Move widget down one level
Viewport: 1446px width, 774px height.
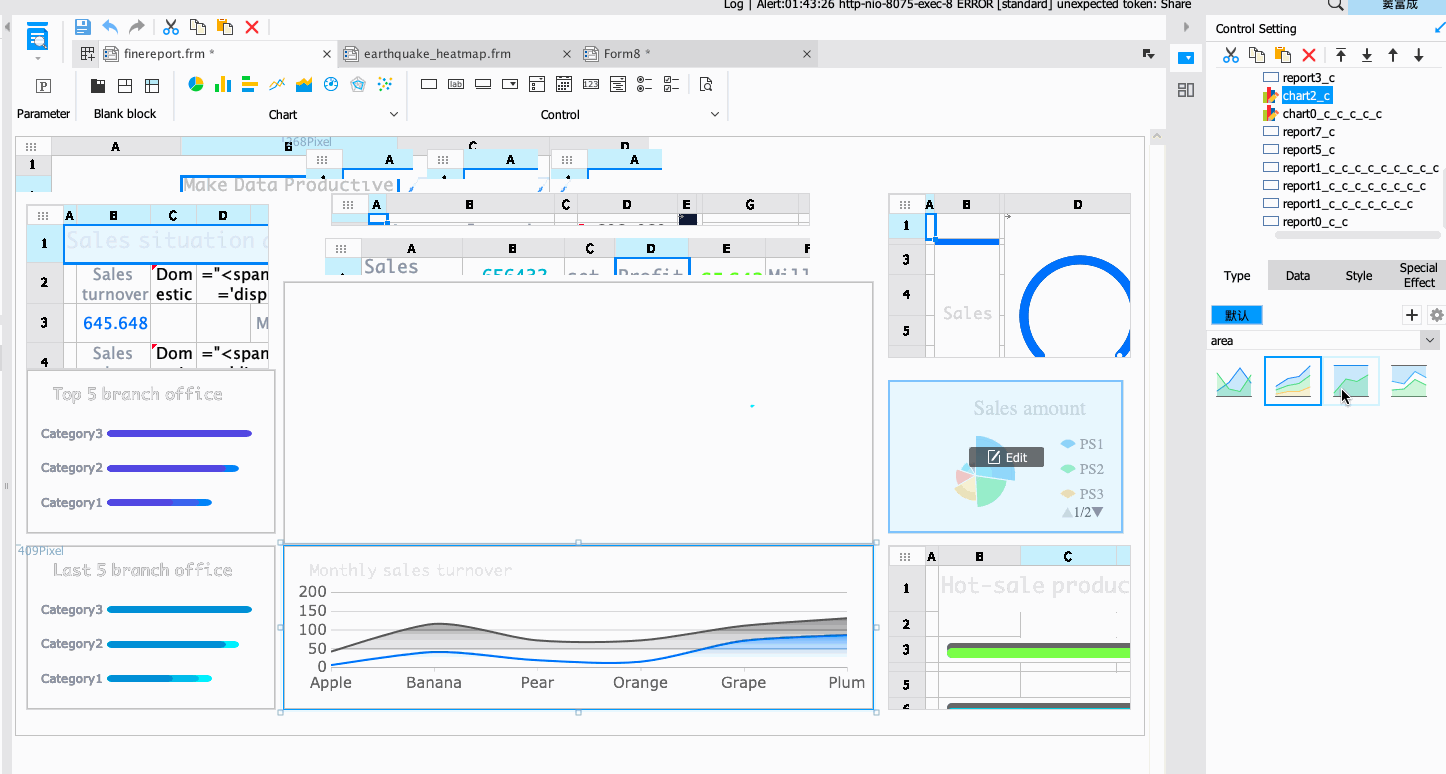coord(1419,55)
